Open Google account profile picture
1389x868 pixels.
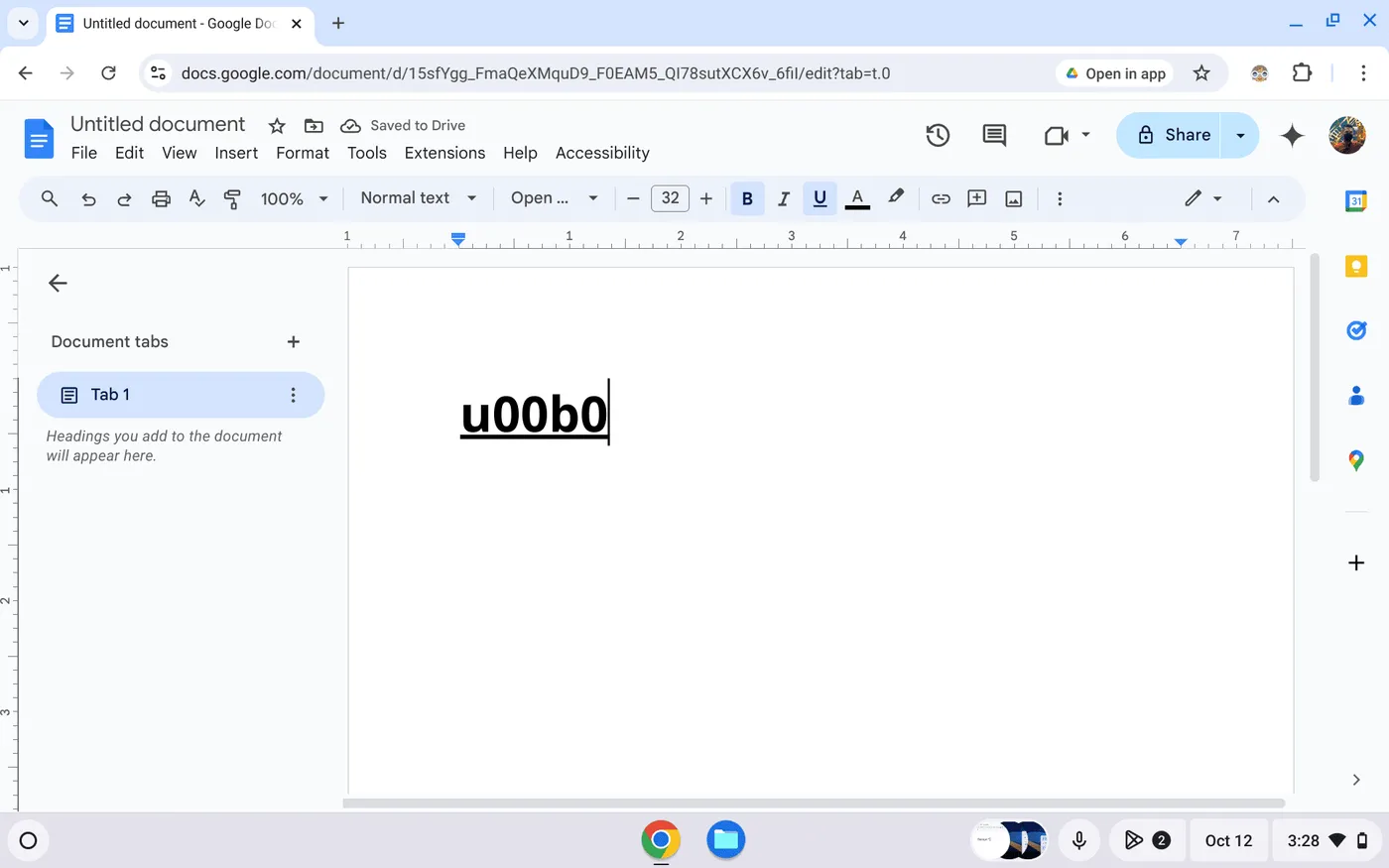point(1347,136)
